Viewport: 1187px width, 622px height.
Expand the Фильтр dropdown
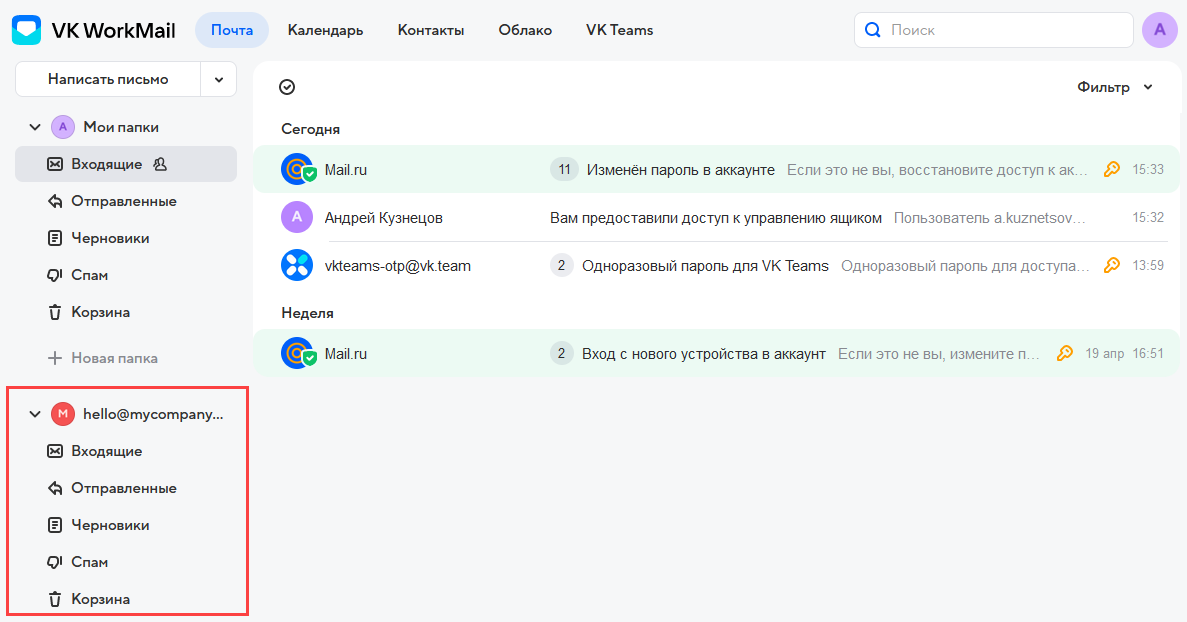tap(1115, 88)
